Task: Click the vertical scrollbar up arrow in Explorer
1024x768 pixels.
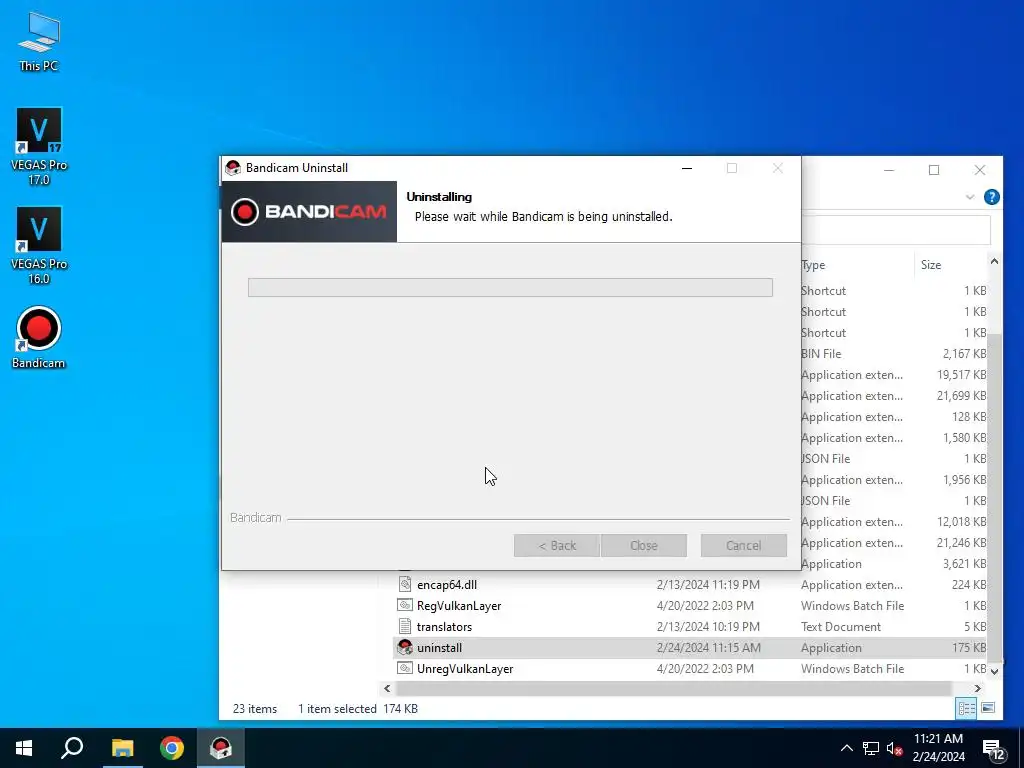Action: [994, 261]
